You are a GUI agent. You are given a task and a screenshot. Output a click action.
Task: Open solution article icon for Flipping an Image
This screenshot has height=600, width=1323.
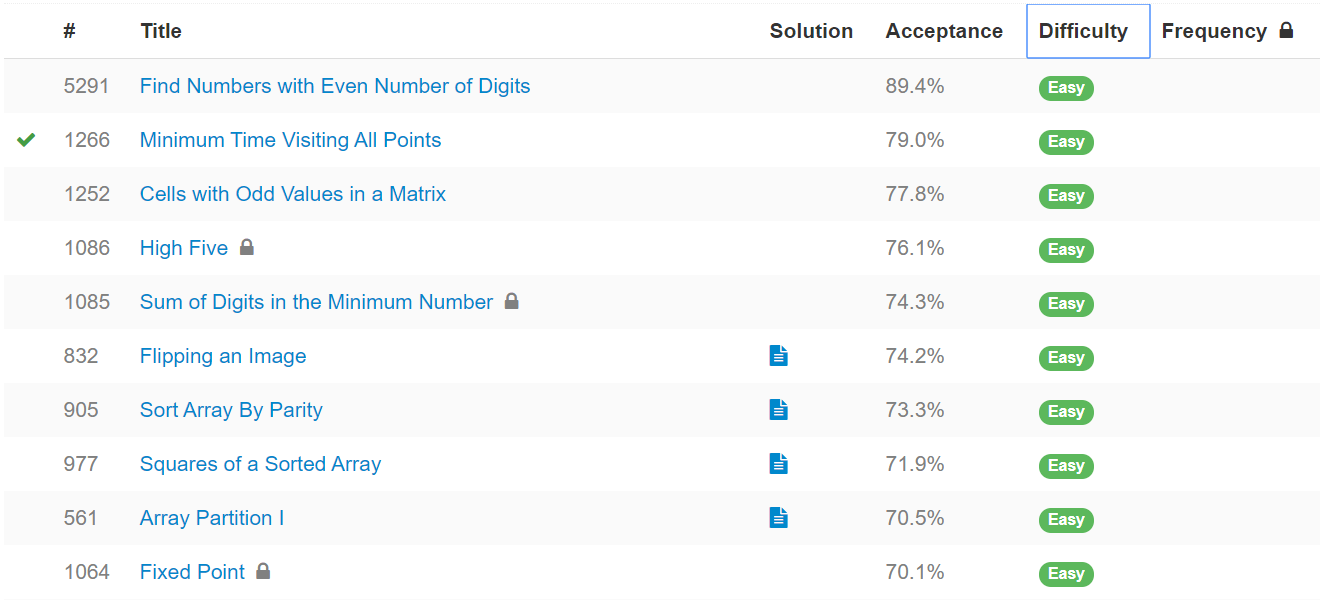click(779, 355)
